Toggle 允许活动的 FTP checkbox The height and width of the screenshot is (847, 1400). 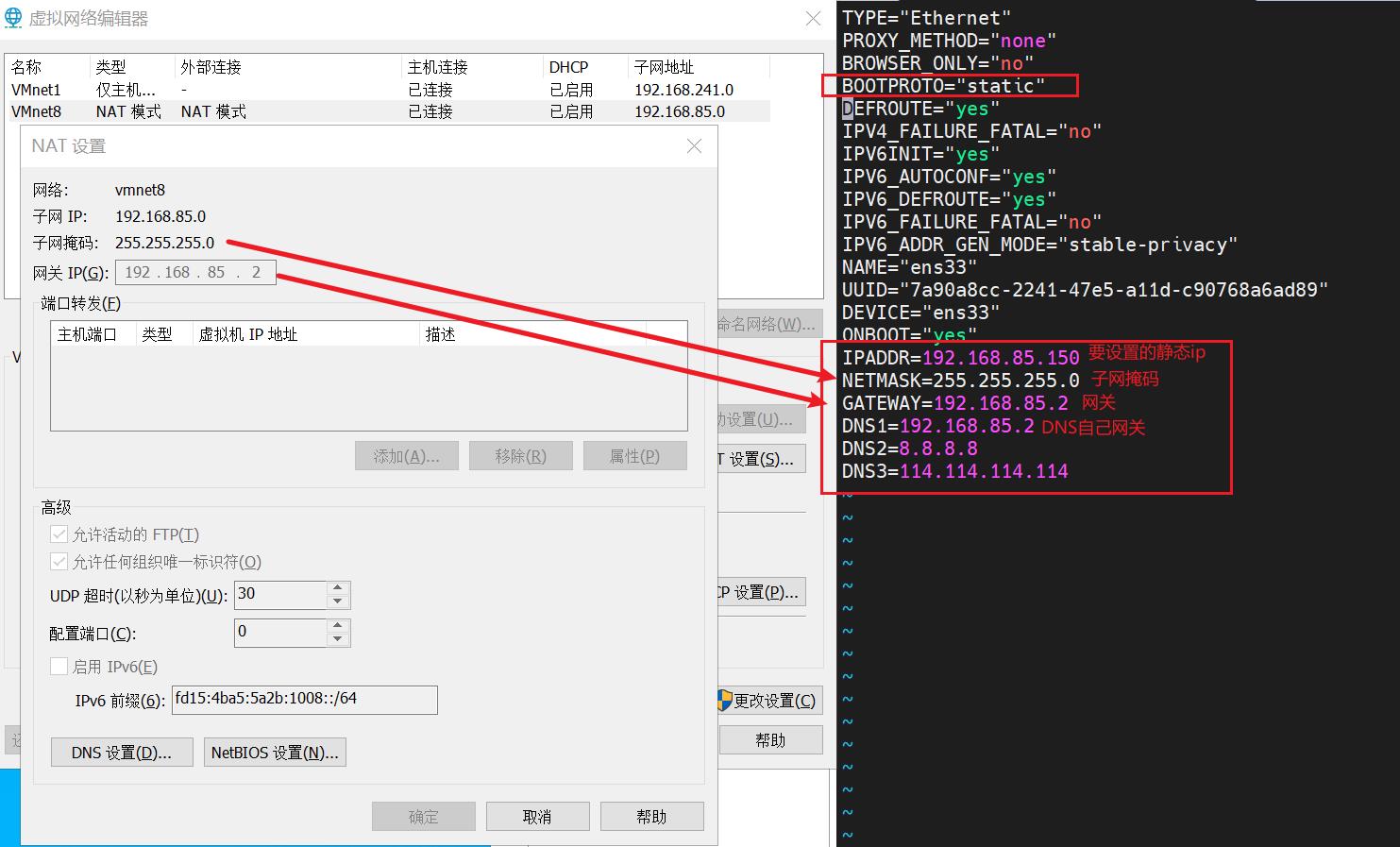59,534
